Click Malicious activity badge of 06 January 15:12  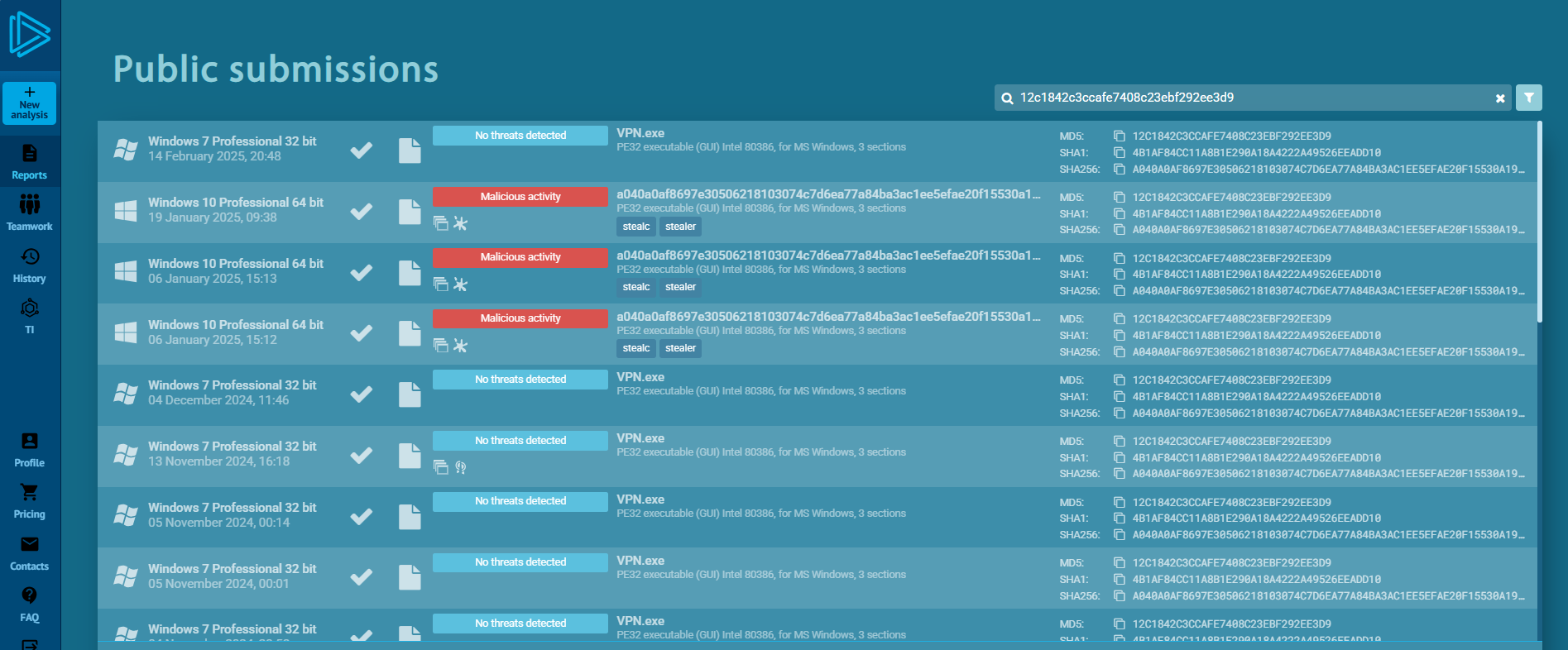tap(520, 318)
